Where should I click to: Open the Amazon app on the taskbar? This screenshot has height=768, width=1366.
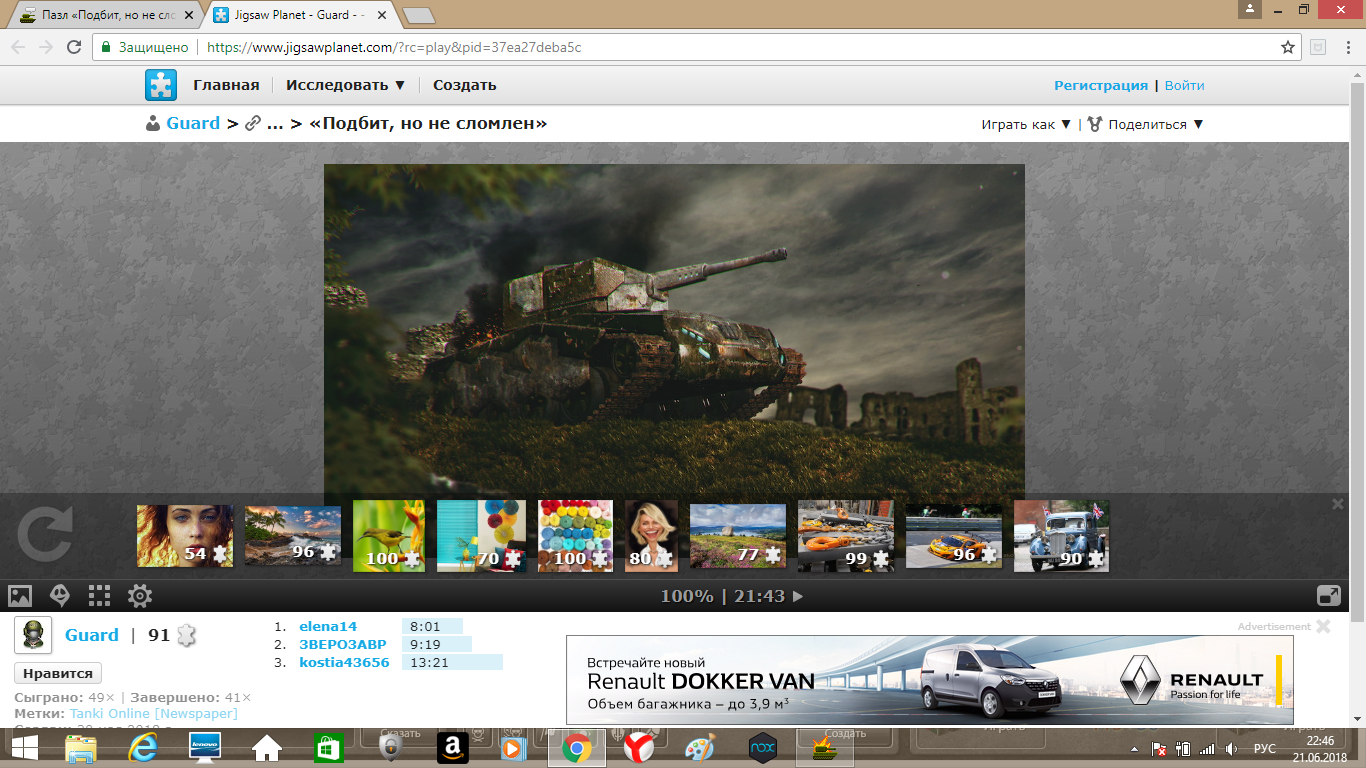point(453,747)
